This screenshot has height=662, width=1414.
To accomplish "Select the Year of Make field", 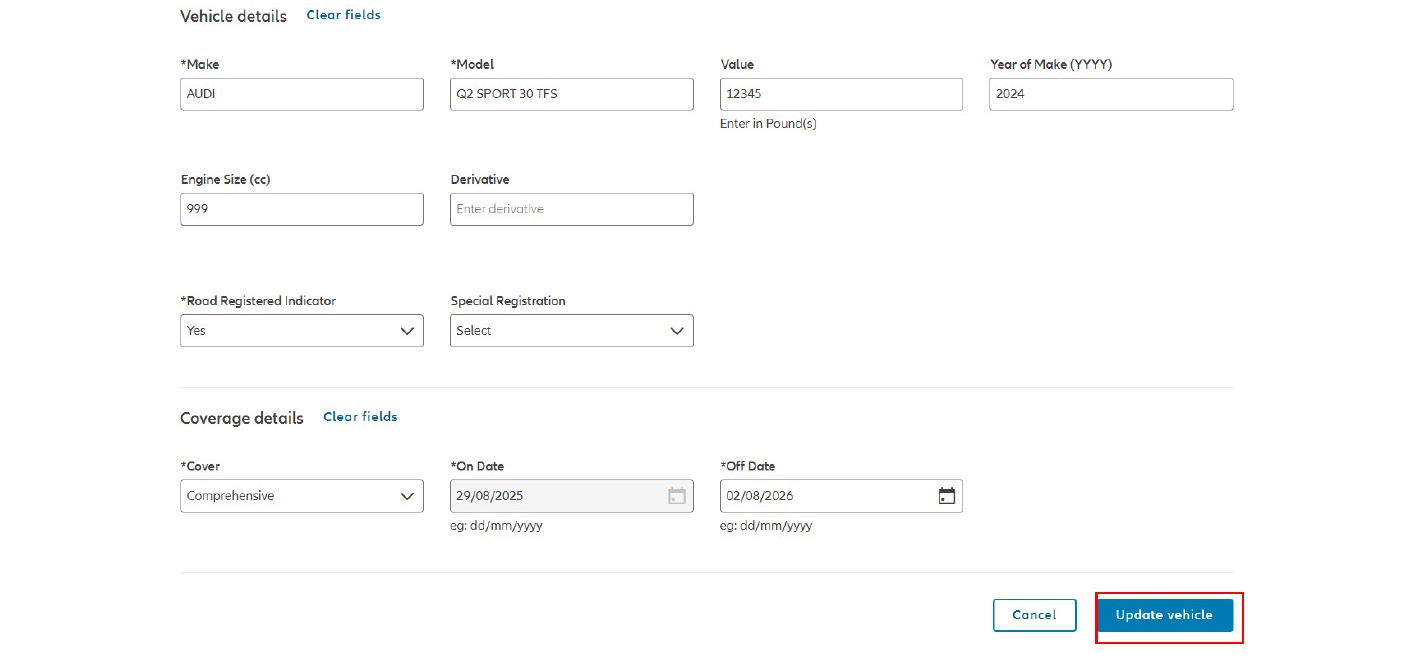I will pos(1111,94).
